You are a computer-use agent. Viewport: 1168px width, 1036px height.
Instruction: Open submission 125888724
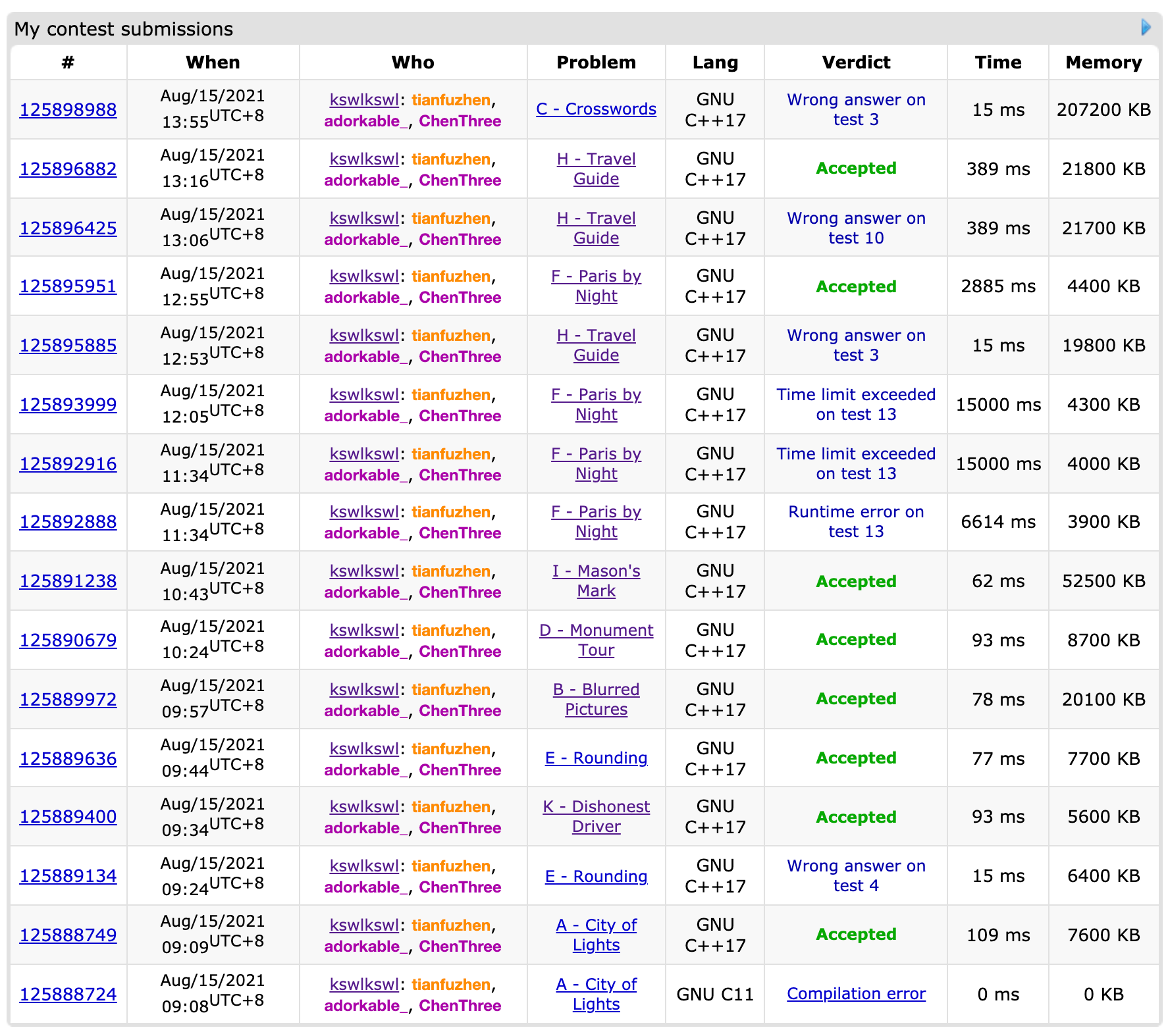(68, 994)
